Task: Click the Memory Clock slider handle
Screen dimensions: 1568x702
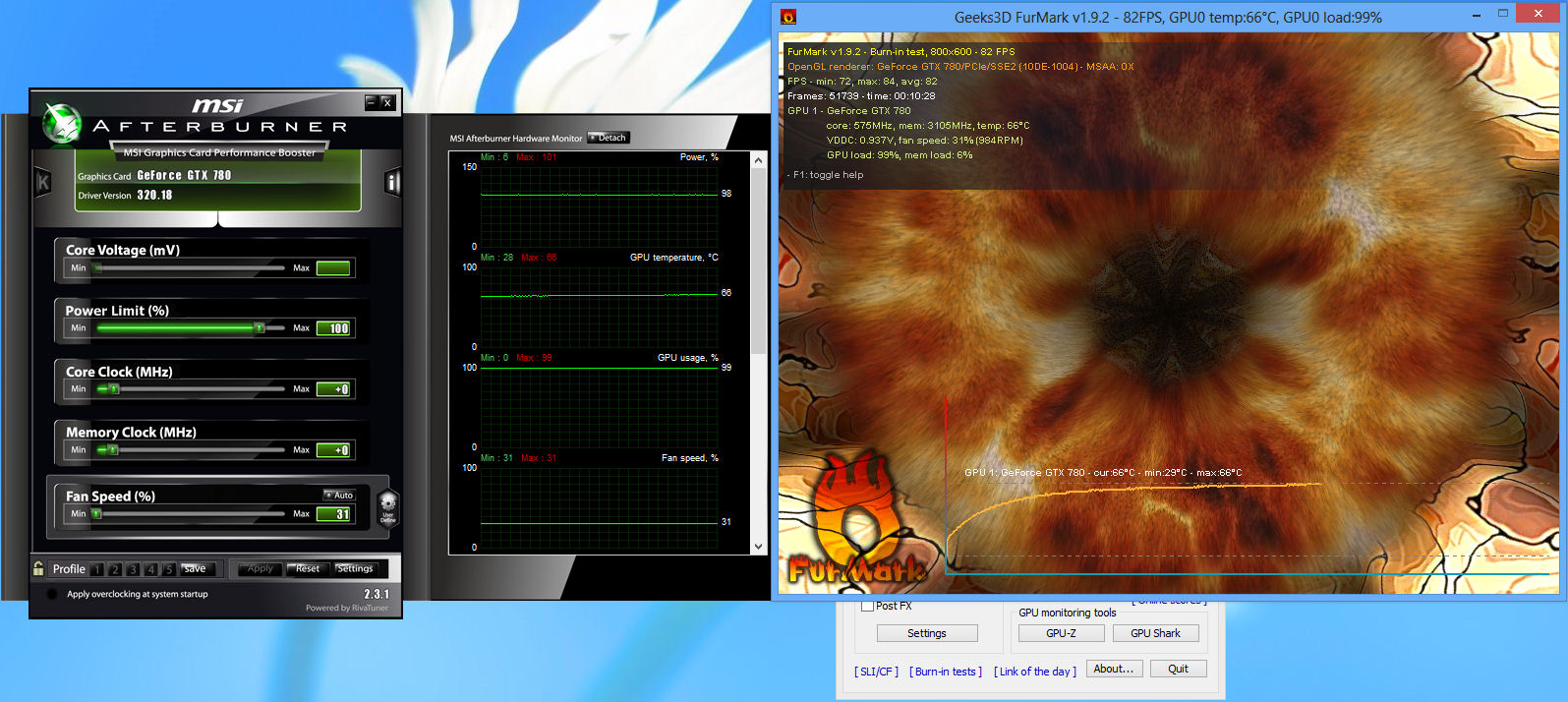Action: coord(113,450)
